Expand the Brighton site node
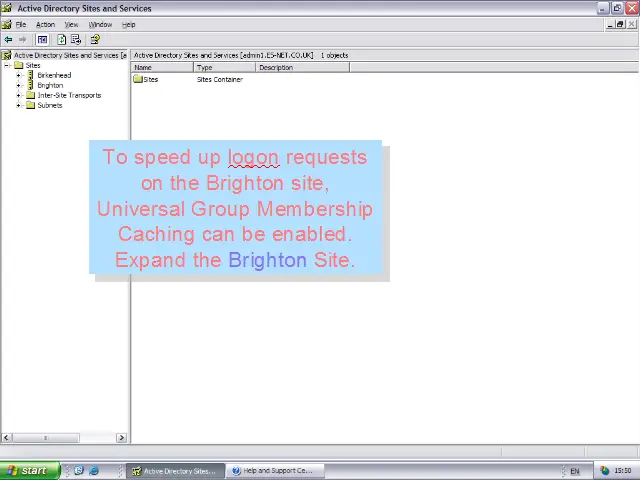This screenshot has width=640, height=480. point(18,85)
